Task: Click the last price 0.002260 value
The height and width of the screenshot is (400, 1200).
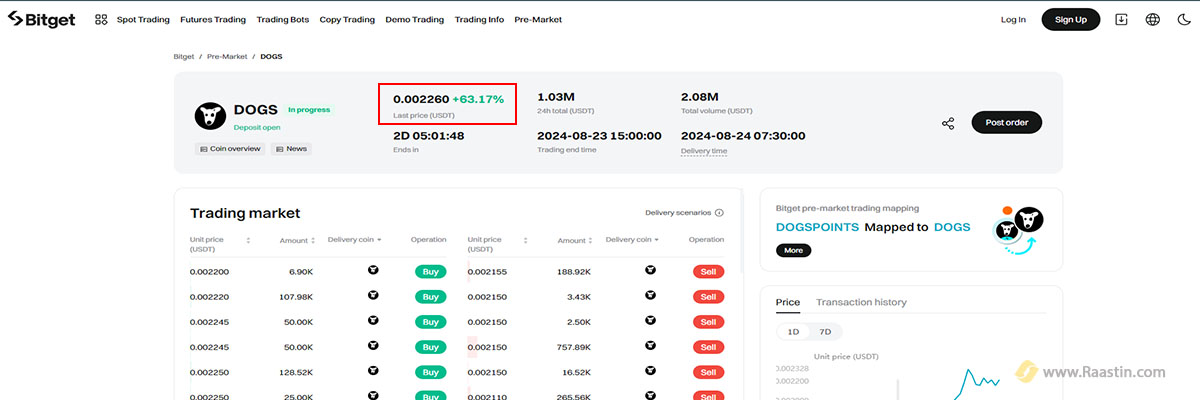Action: [x=420, y=99]
